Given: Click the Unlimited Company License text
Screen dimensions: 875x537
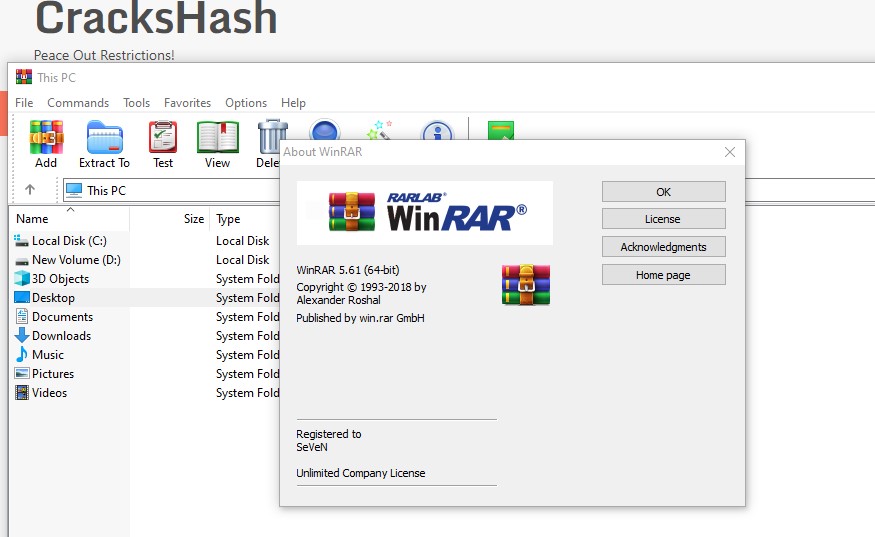Looking at the screenshot, I should pyautogui.click(x=360, y=473).
